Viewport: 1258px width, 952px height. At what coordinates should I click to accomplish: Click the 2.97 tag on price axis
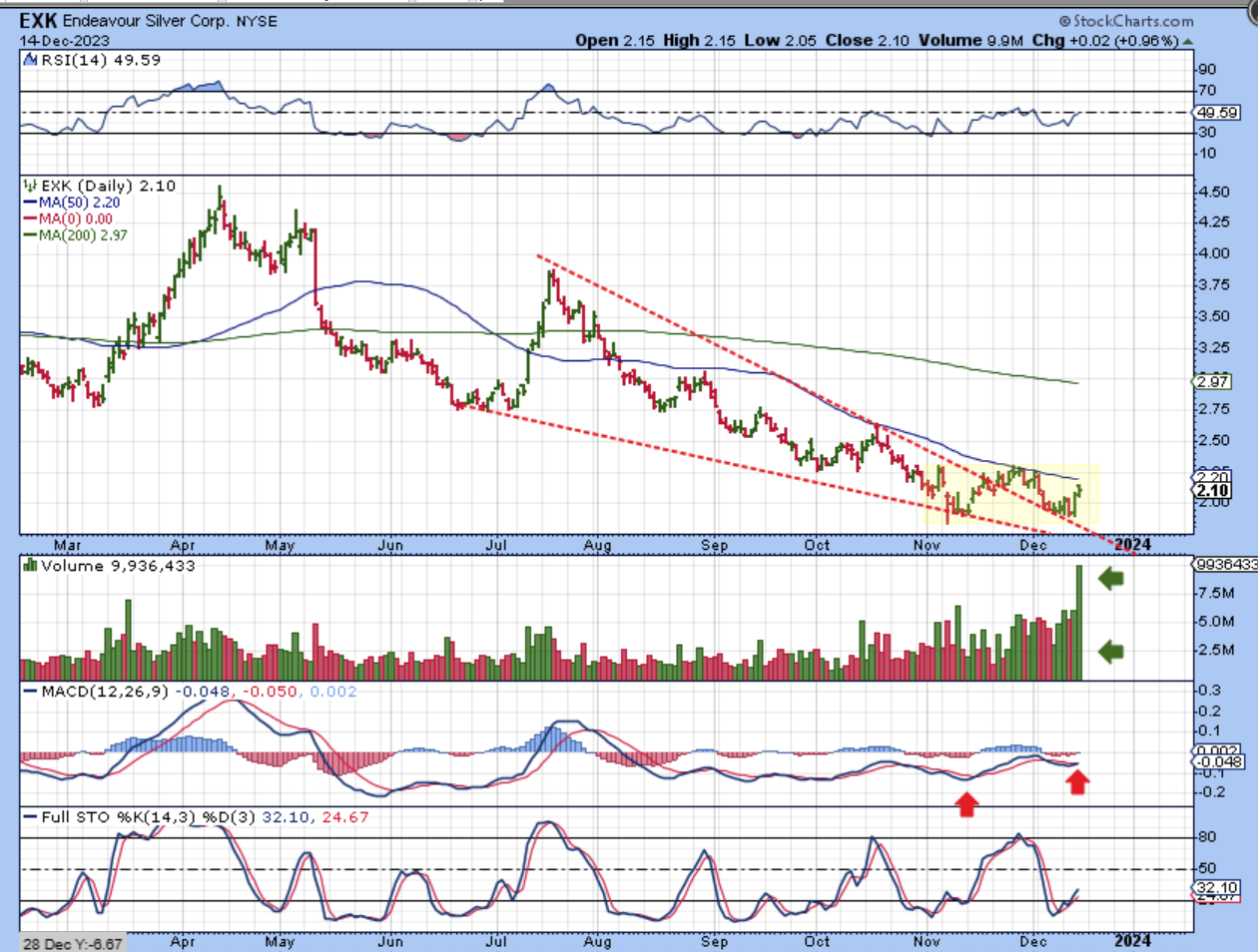[1213, 382]
